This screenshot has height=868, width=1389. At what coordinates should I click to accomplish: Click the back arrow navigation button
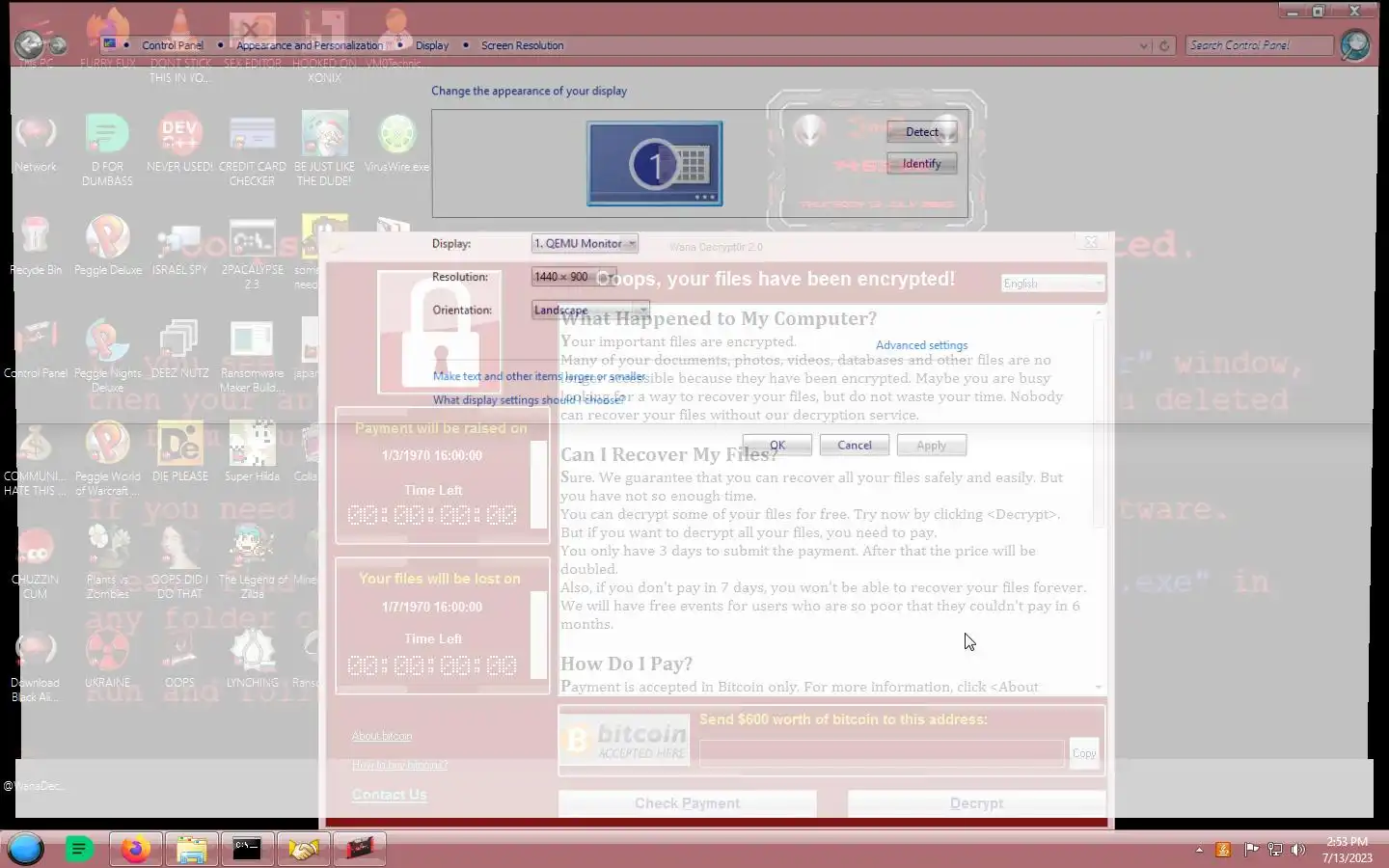(x=29, y=44)
